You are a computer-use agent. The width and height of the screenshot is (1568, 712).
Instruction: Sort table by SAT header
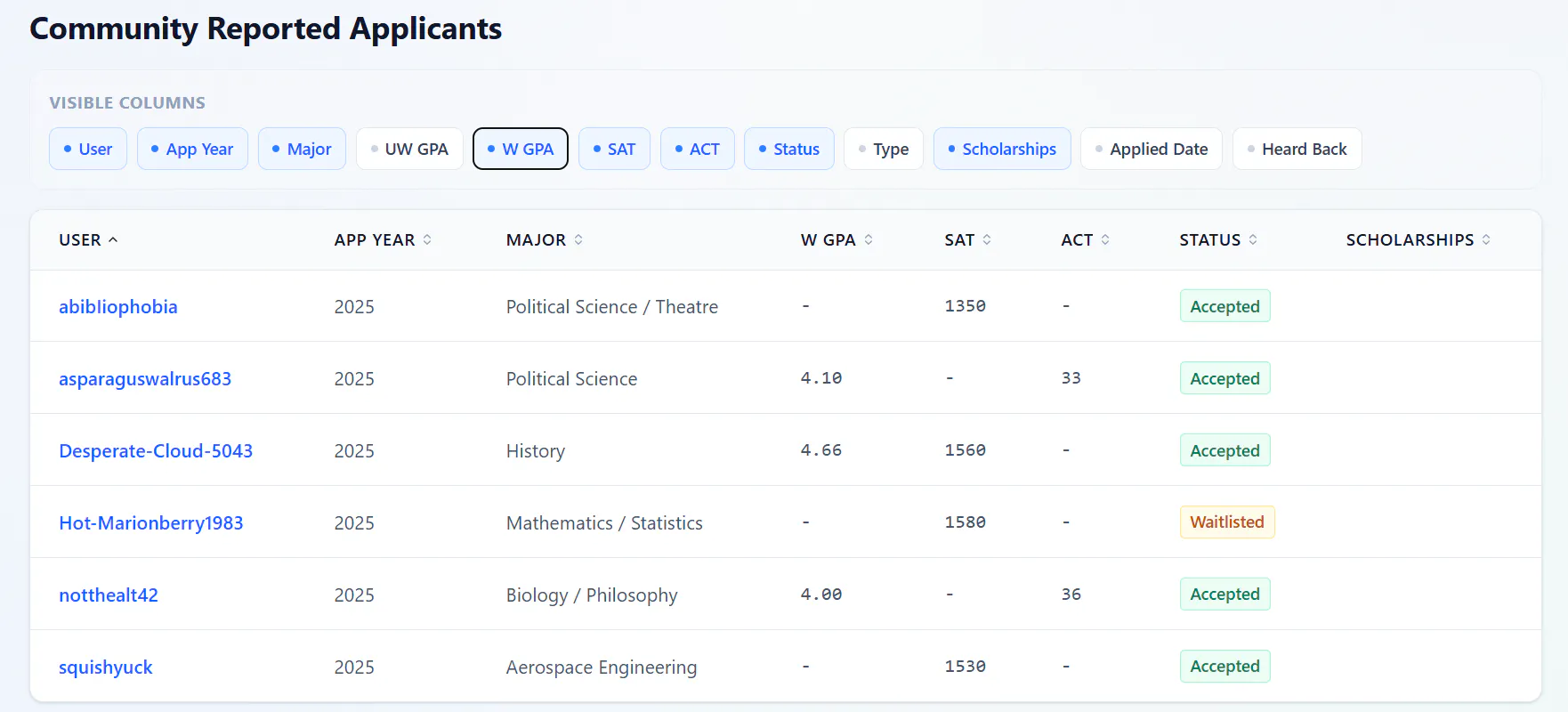[967, 240]
